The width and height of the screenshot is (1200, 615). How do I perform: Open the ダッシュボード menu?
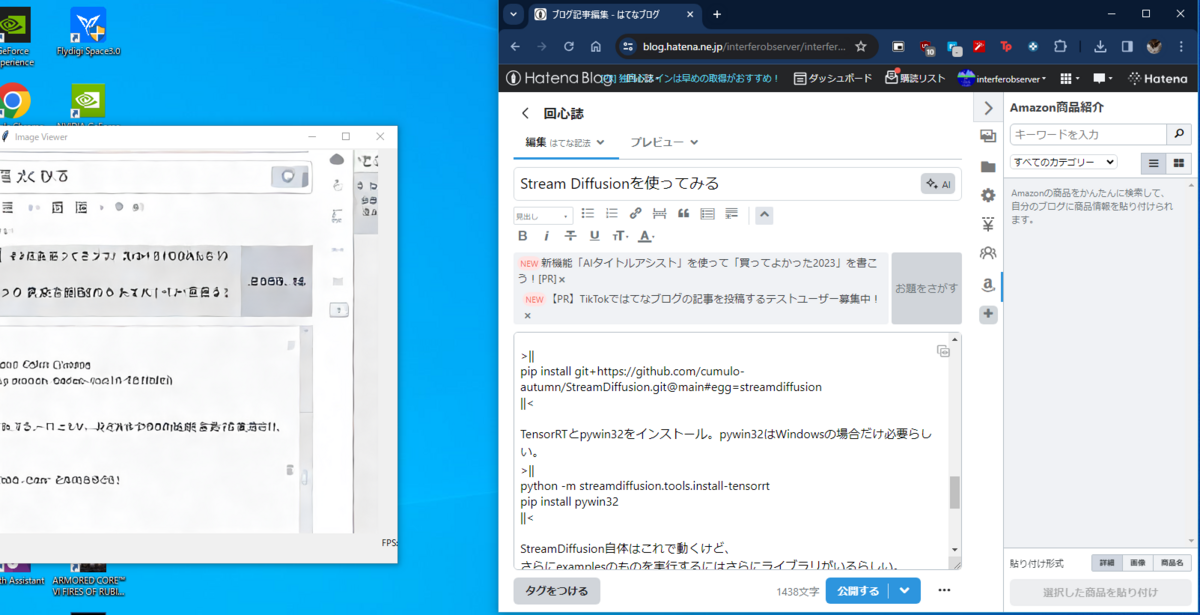click(x=838, y=78)
